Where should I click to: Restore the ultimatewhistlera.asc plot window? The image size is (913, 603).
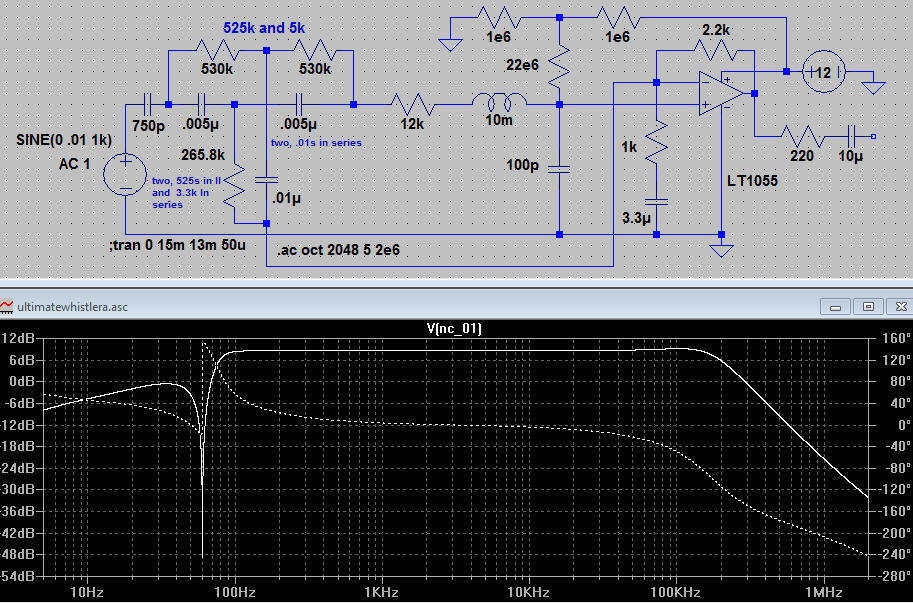pyautogui.click(x=868, y=306)
